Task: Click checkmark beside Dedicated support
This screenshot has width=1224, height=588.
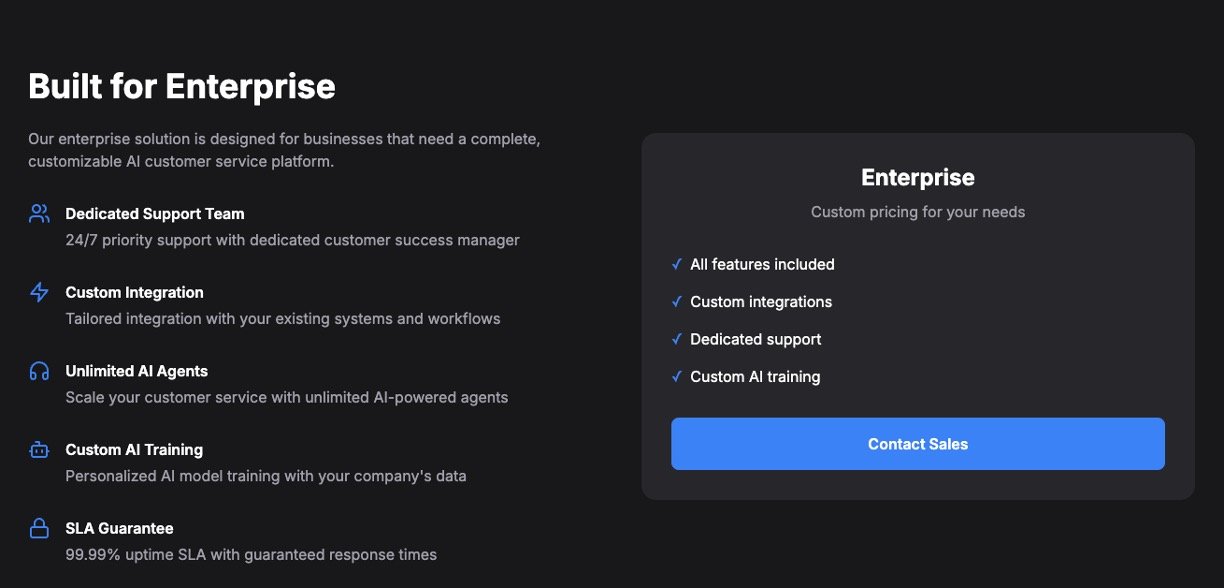Action: point(677,339)
